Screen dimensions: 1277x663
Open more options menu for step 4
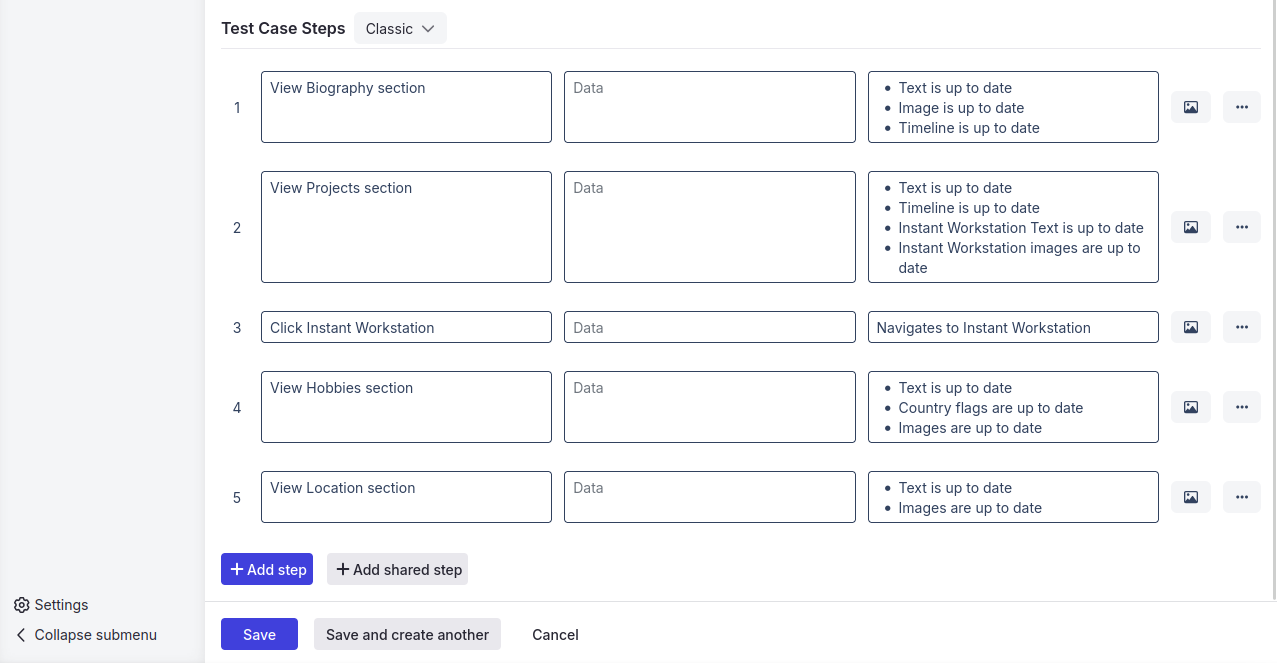pyautogui.click(x=1242, y=407)
